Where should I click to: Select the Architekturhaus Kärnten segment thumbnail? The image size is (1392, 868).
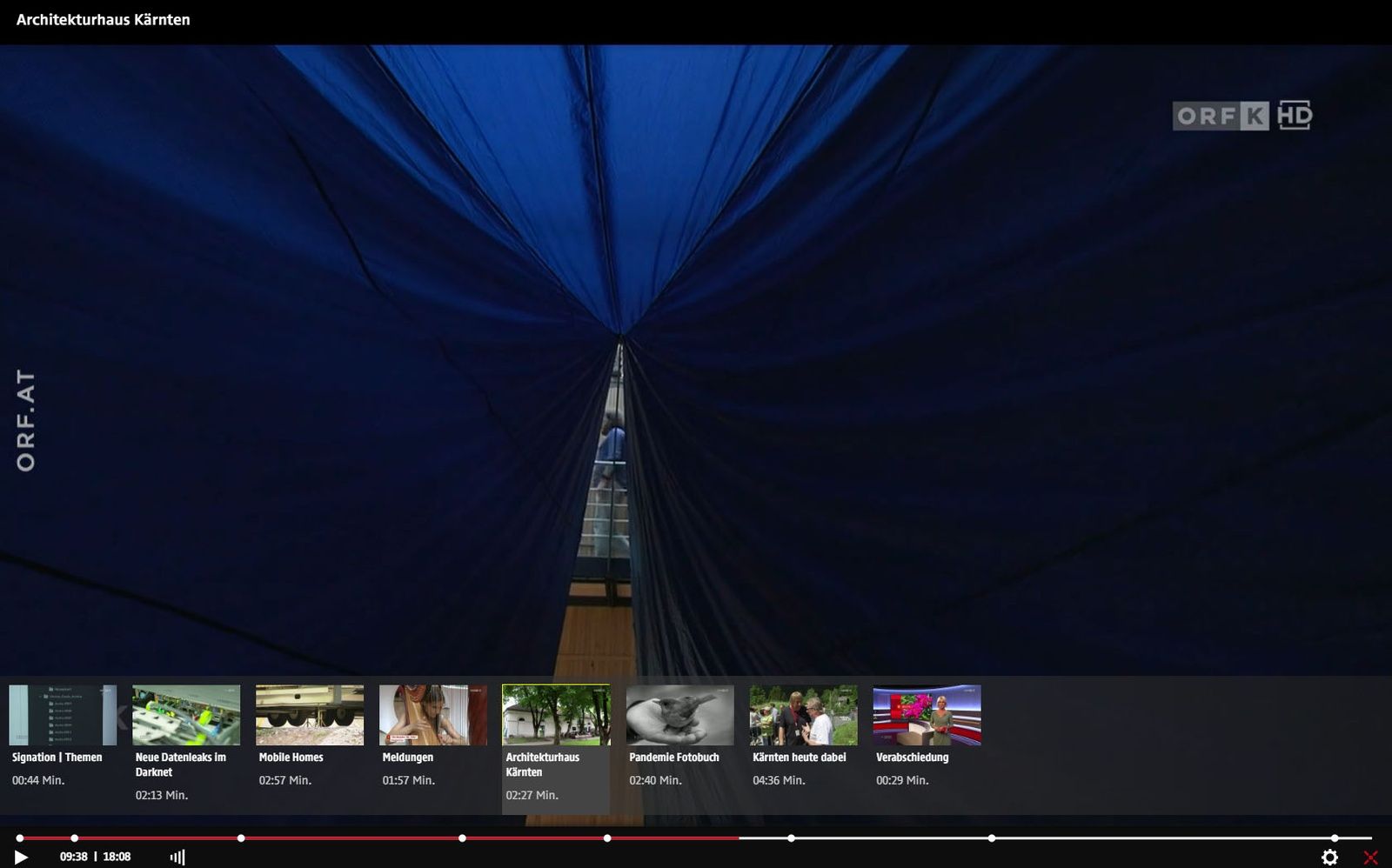tap(556, 715)
